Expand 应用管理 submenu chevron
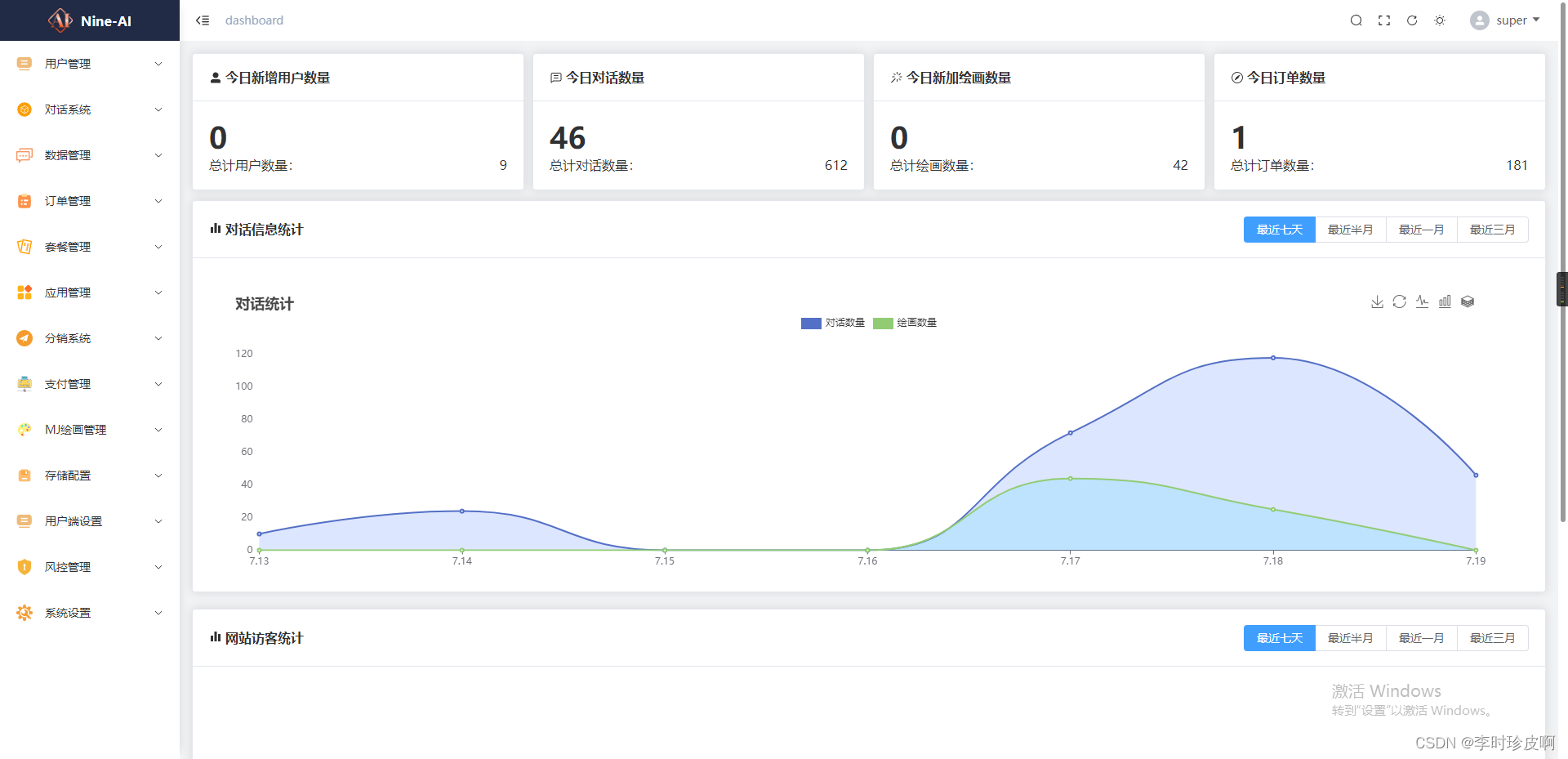 point(158,292)
